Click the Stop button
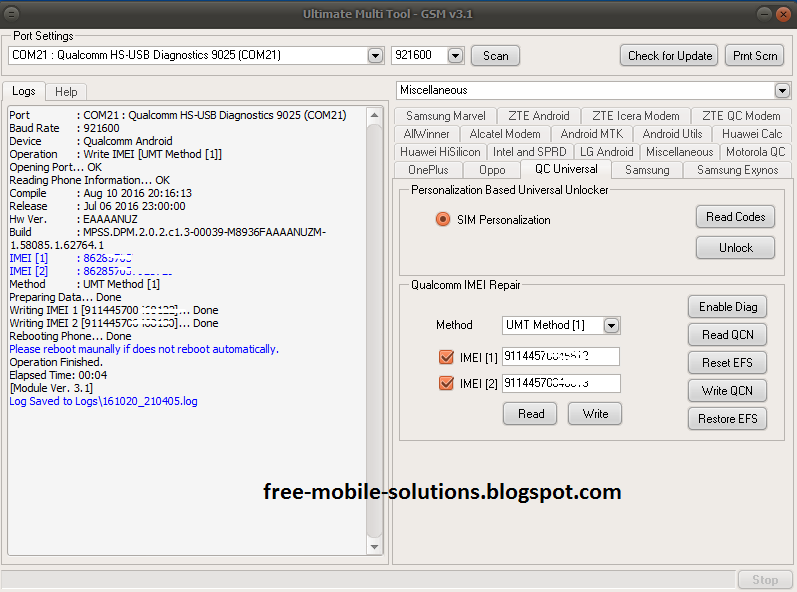This screenshot has width=797, height=592. pyautogui.click(x=765, y=580)
